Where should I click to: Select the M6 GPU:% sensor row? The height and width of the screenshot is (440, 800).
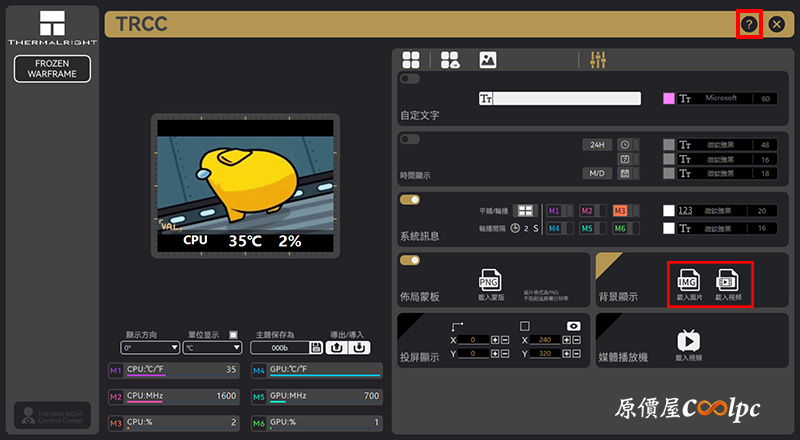pyautogui.click(x=317, y=423)
